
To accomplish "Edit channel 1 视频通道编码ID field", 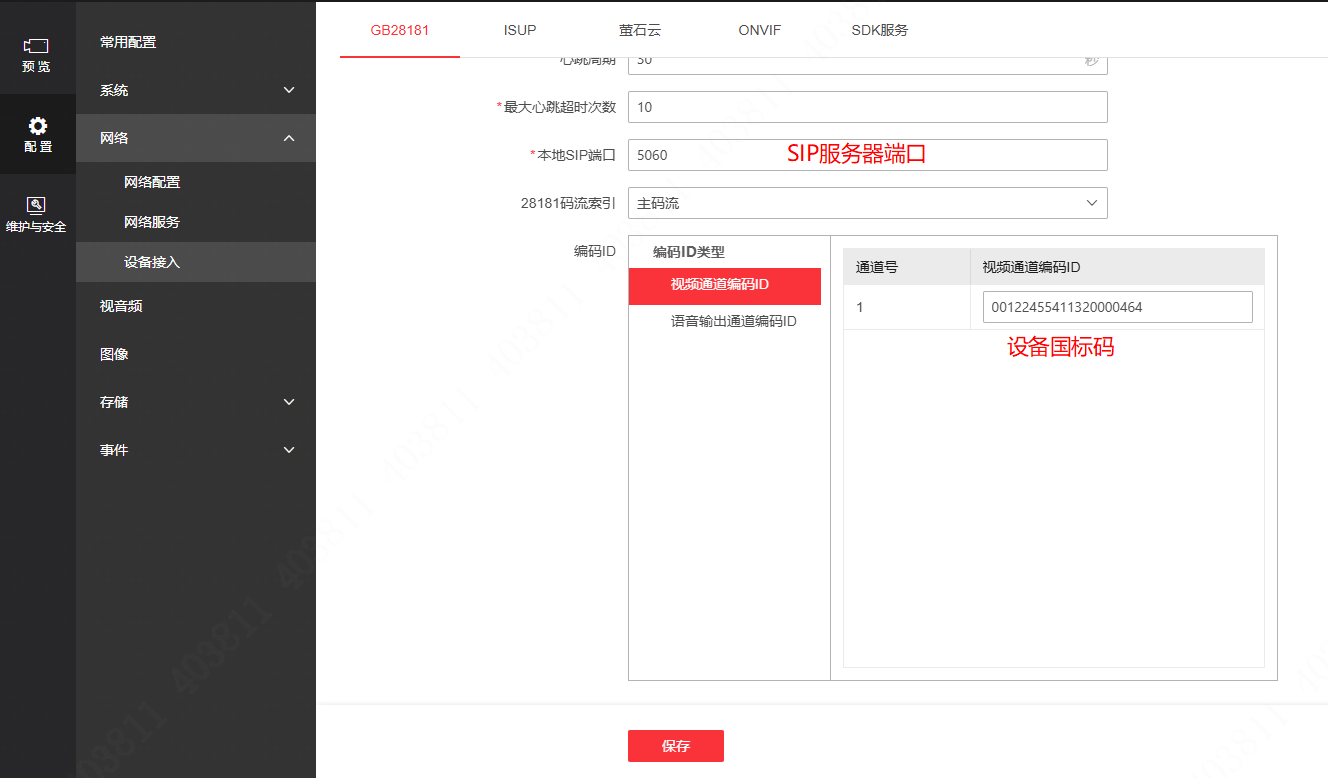I will pyautogui.click(x=1117, y=307).
